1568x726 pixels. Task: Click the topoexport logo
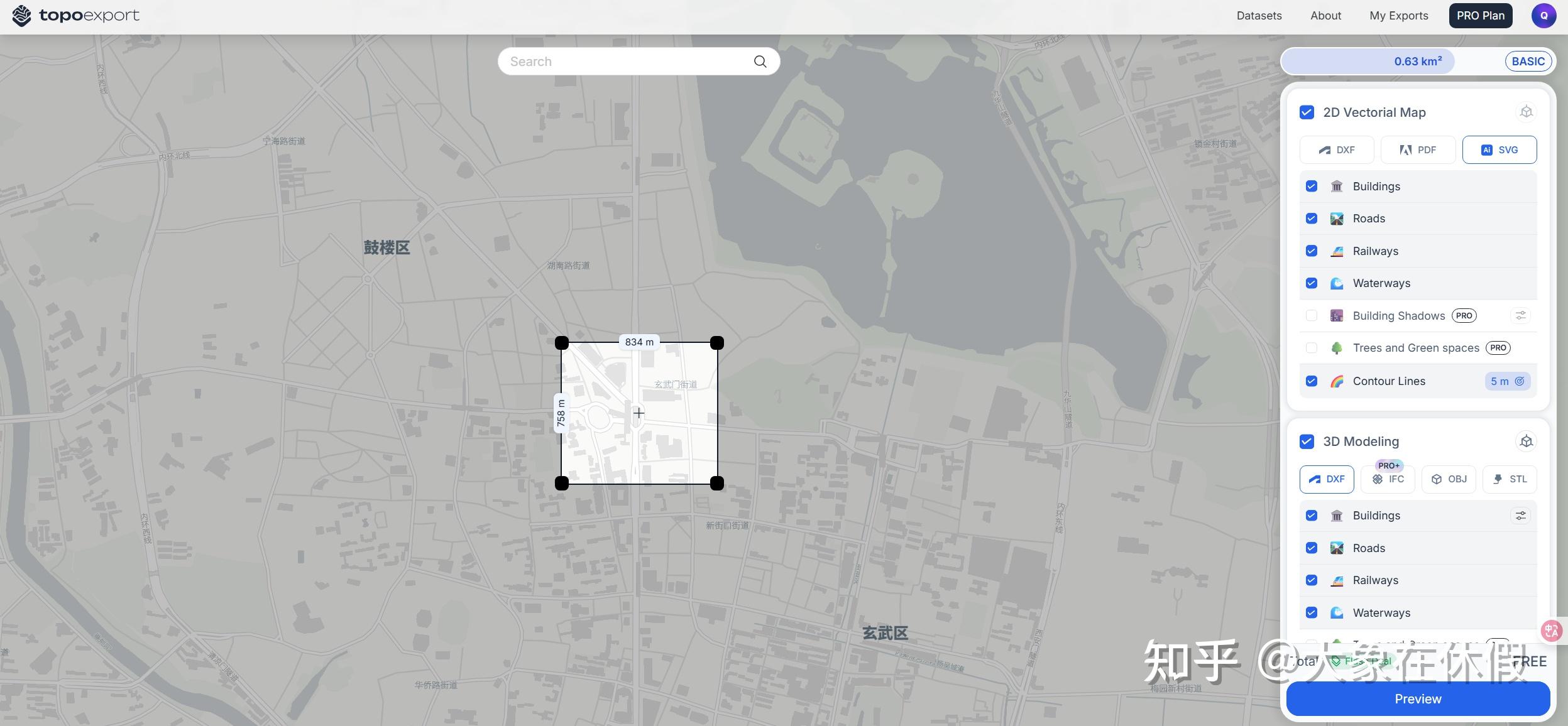point(75,16)
